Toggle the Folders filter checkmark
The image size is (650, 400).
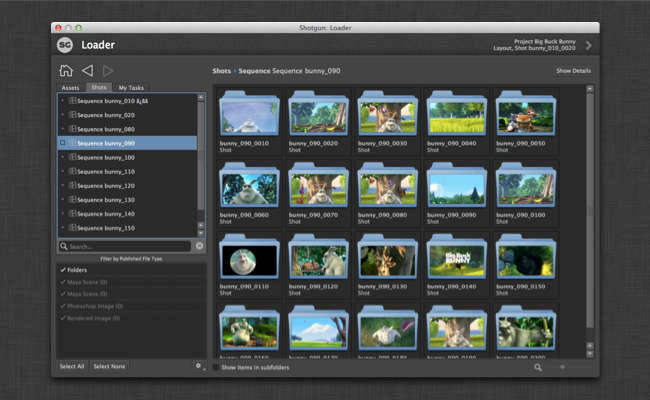tap(63, 270)
